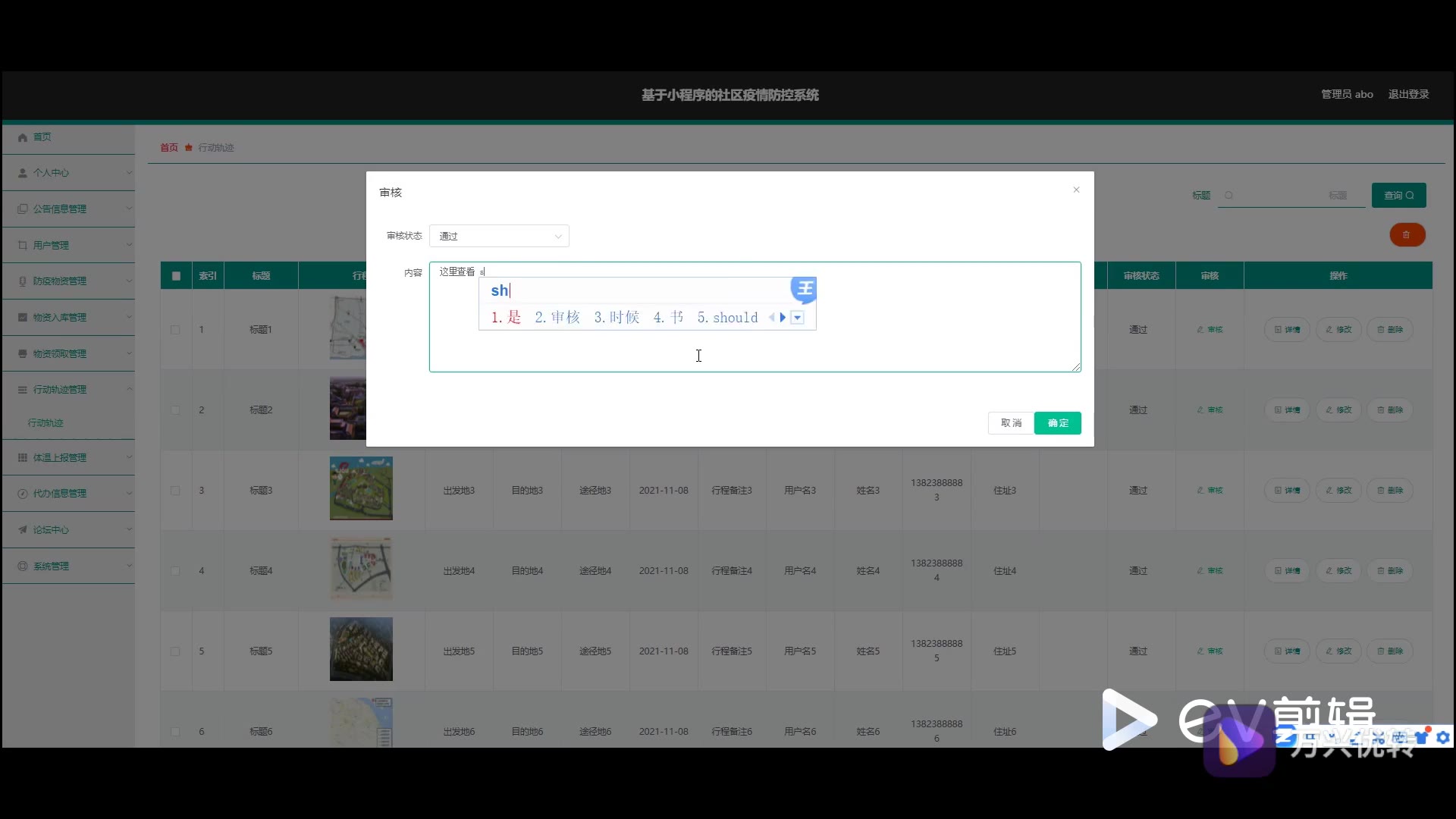Image resolution: width=1456 pixels, height=819 pixels.
Task: Click the 查询 search button
Action: [1398, 196]
